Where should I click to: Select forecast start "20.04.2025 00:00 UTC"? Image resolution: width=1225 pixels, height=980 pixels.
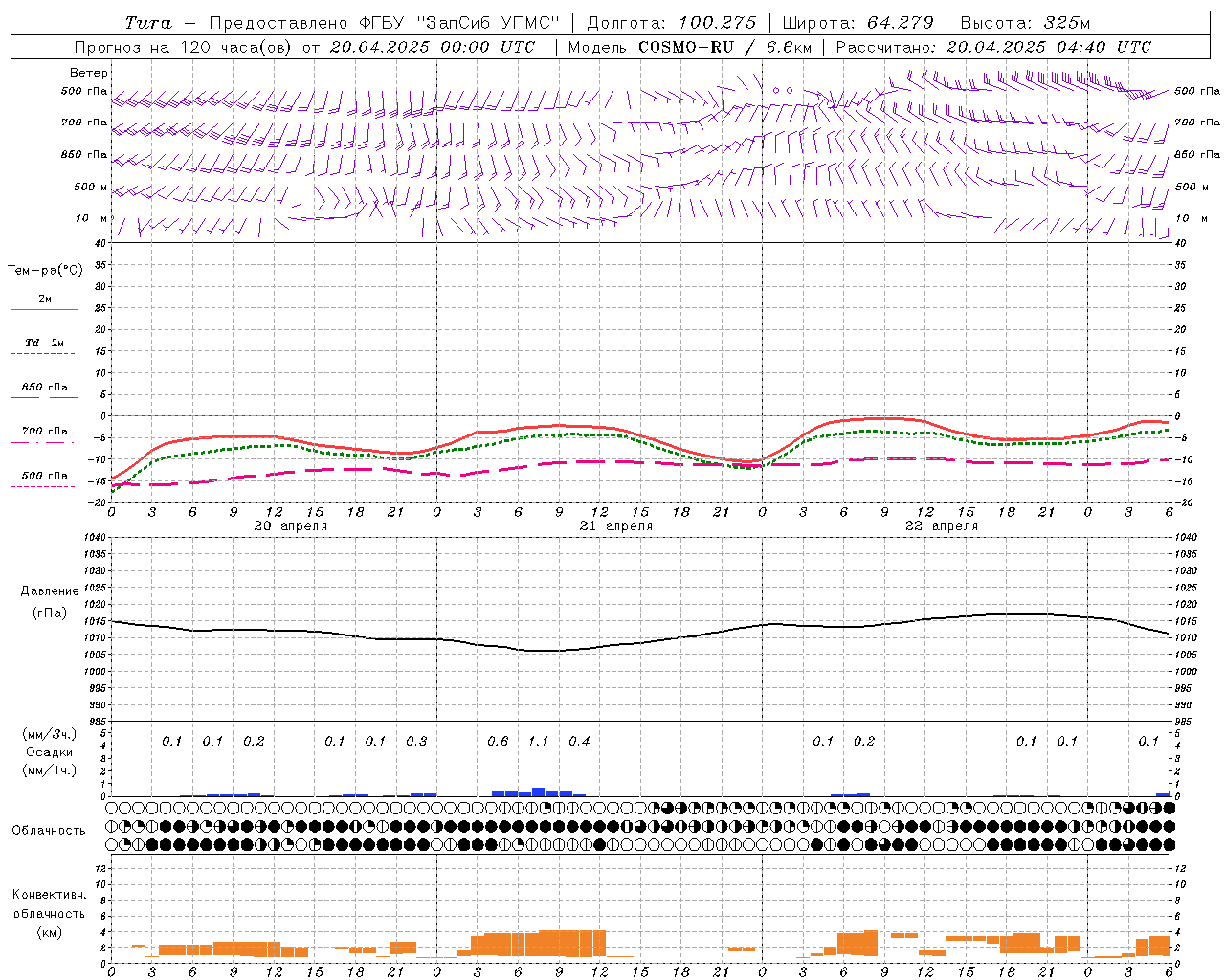point(433,47)
